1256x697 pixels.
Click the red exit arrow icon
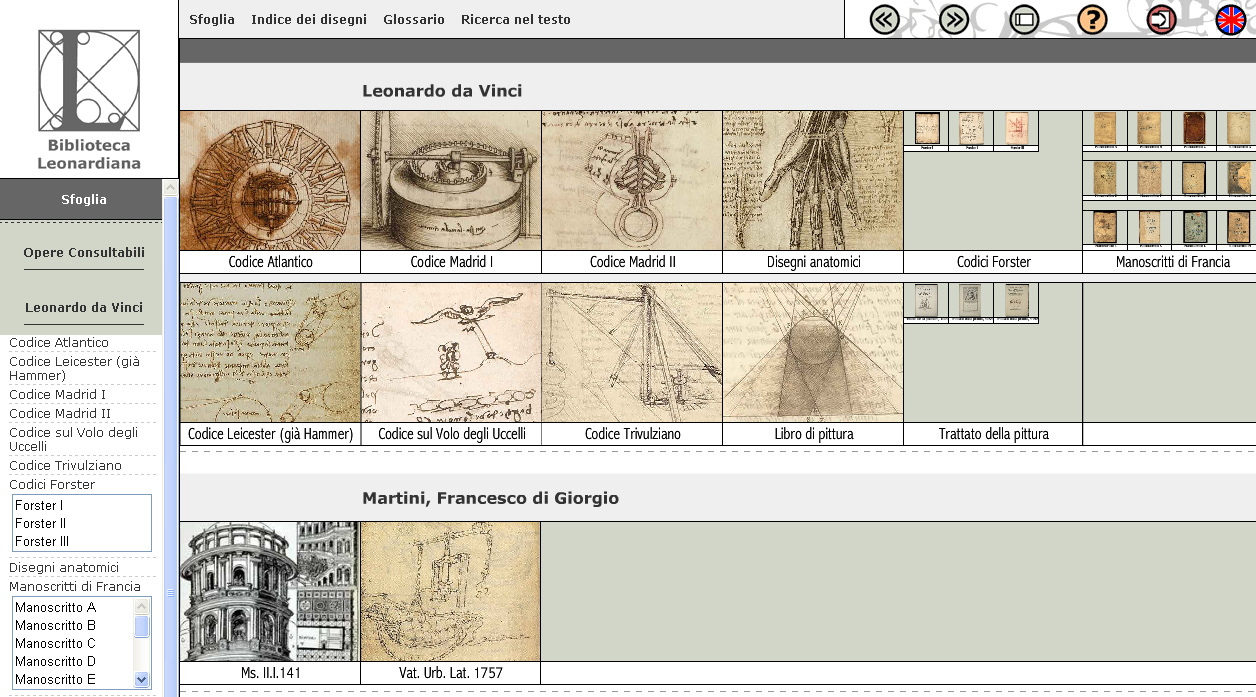(x=1162, y=19)
